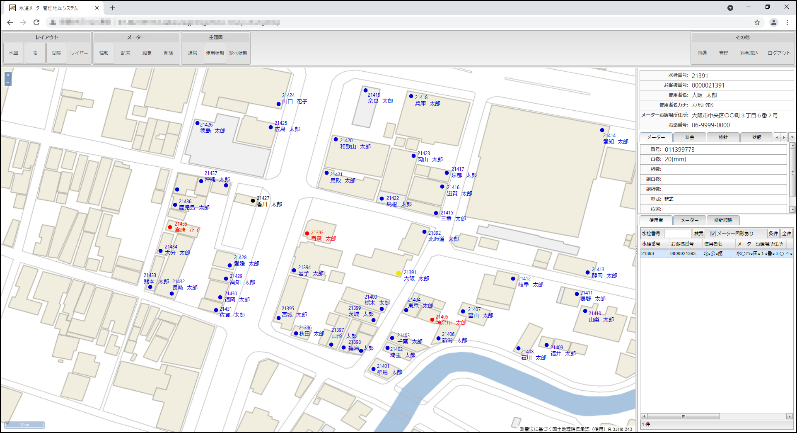Viewport: 797px width, 433px height.
Task: Go back in the browser
Action: 10,22
